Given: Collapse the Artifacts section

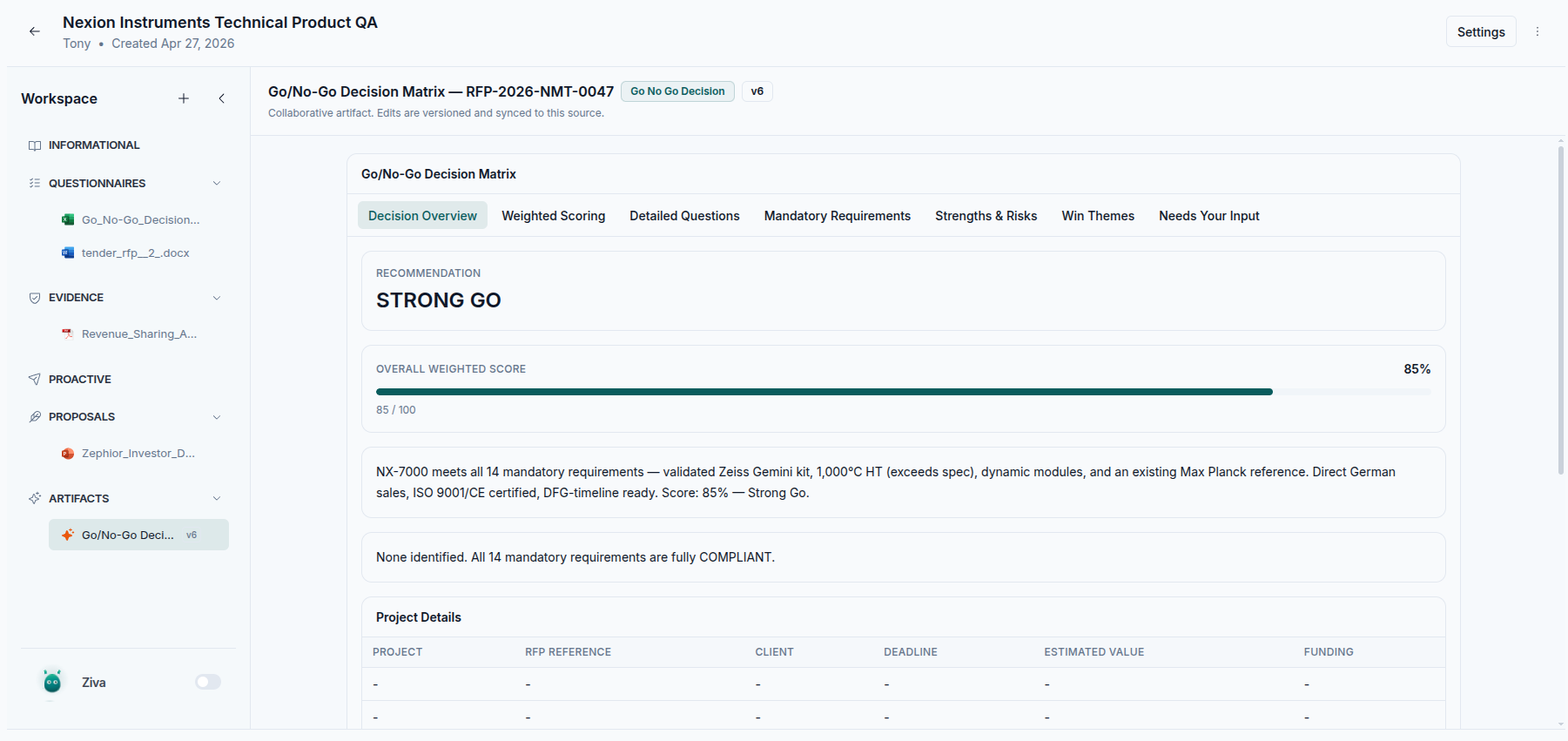Looking at the screenshot, I should point(217,498).
